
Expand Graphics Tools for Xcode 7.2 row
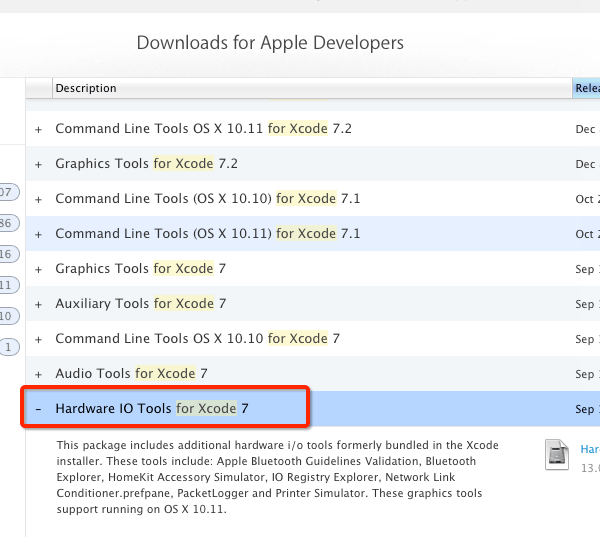coord(38,165)
